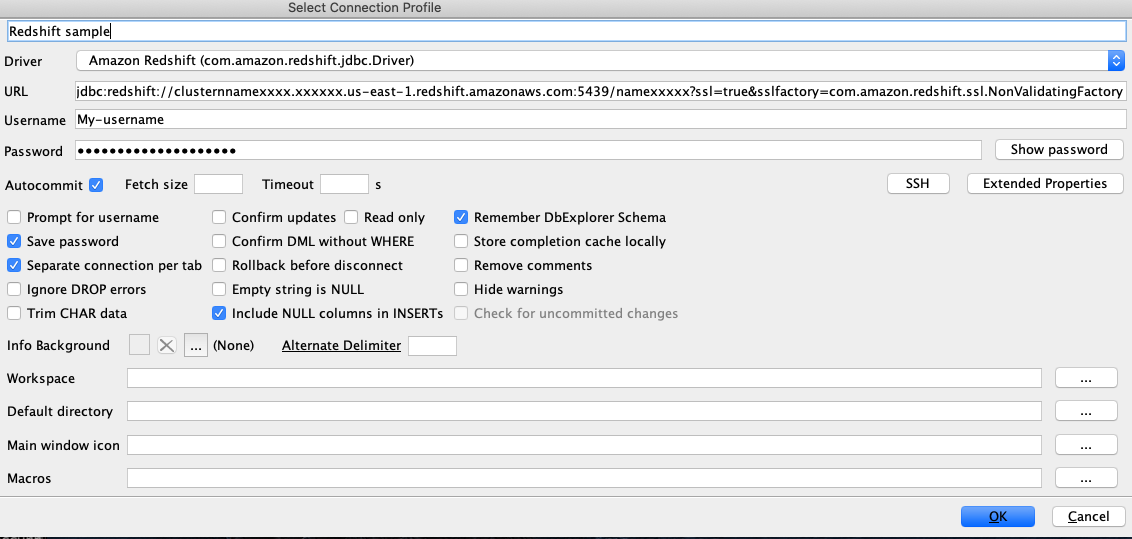Open the Driver dropdown list
The height and width of the screenshot is (539, 1132).
coord(1116,61)
